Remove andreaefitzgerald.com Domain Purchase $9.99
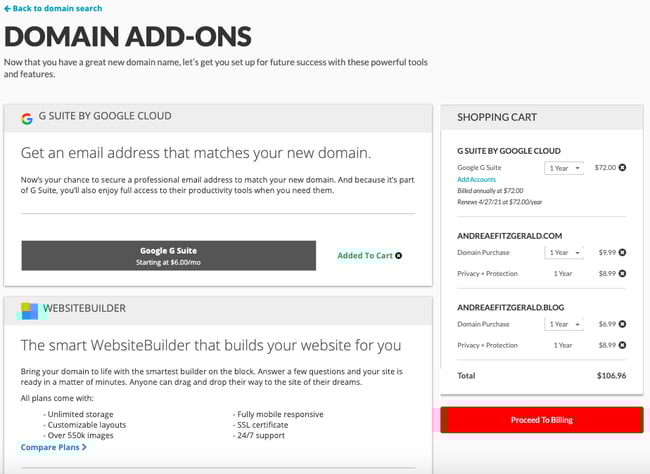 622,253
